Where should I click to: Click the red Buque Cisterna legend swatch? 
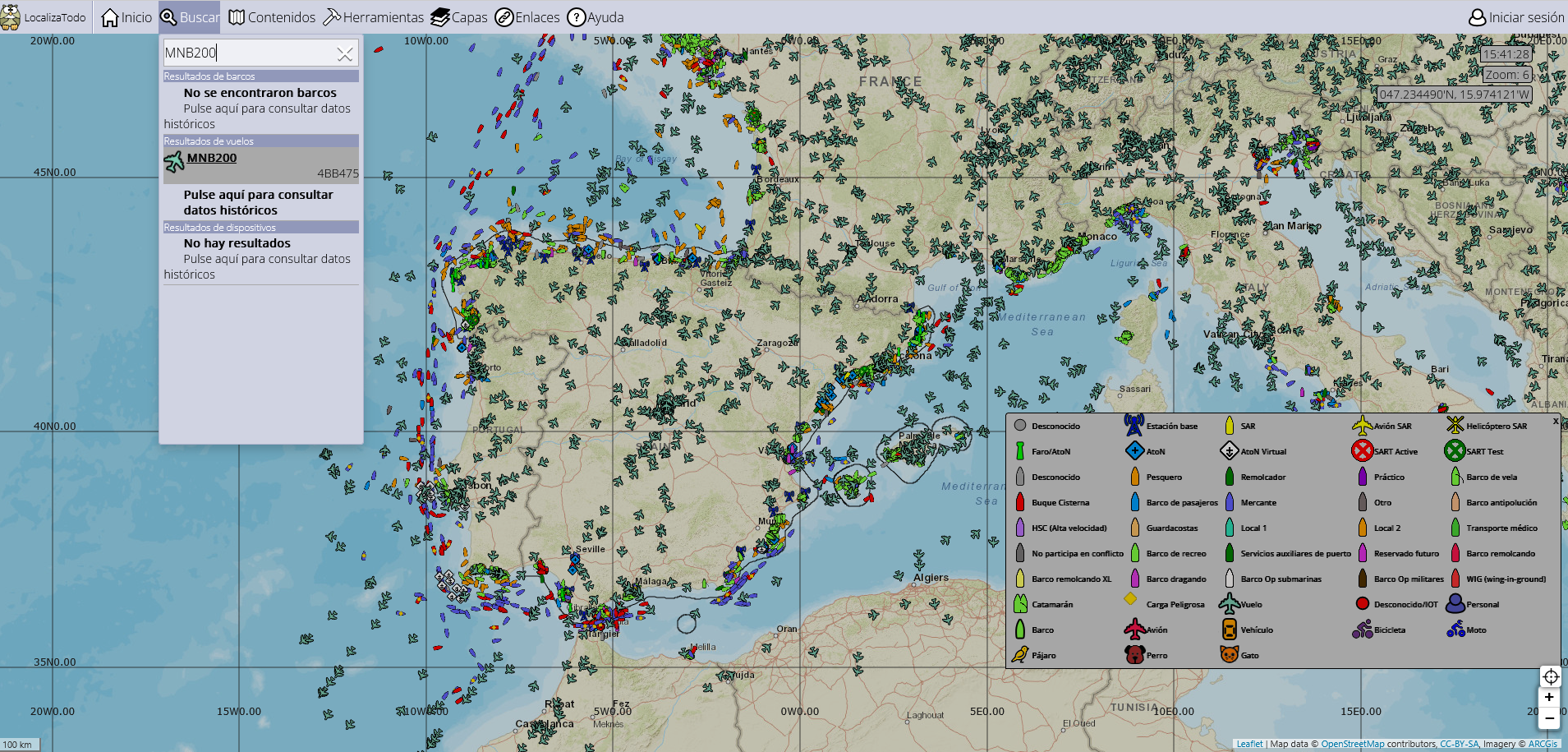[x=1020, y=502]
